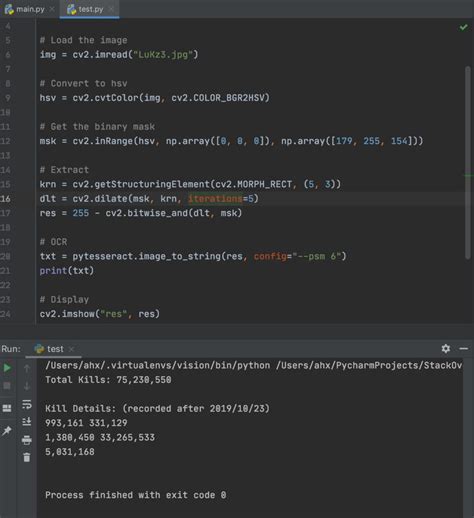Click line number 12 in the gutter
Image resolution: width=474 pixels, height=518 pixels.
coord(6,141)
